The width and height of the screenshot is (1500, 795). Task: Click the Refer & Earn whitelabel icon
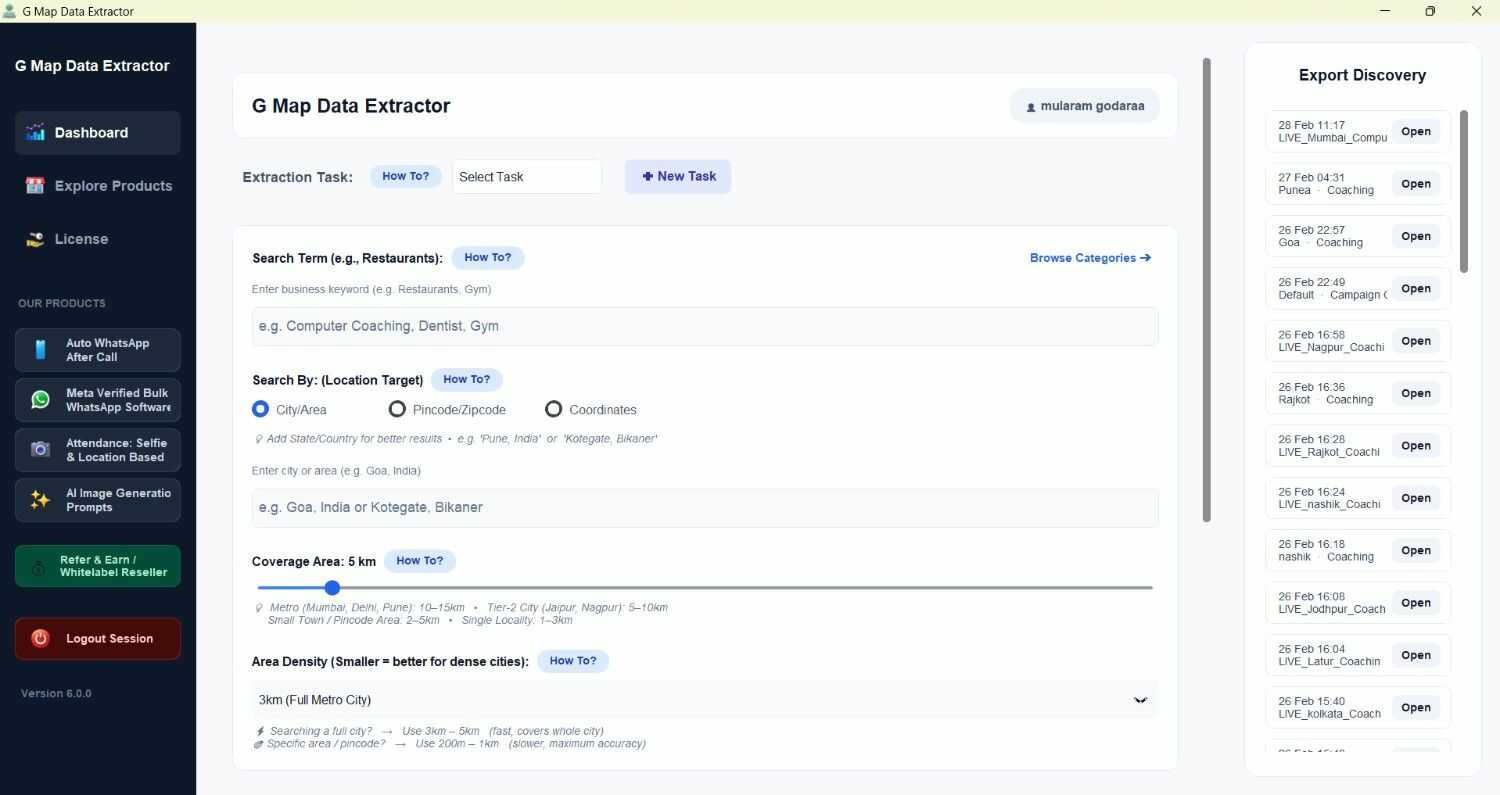[38, 566]
